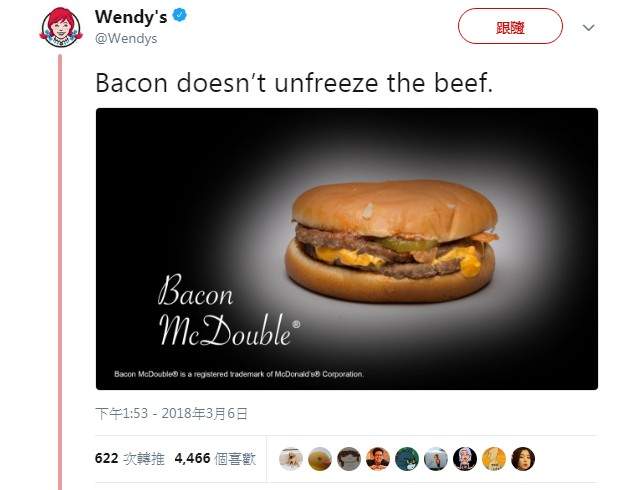
Task: Enlarge the Bacon McDouble burger image
Action: click(347, 249)
